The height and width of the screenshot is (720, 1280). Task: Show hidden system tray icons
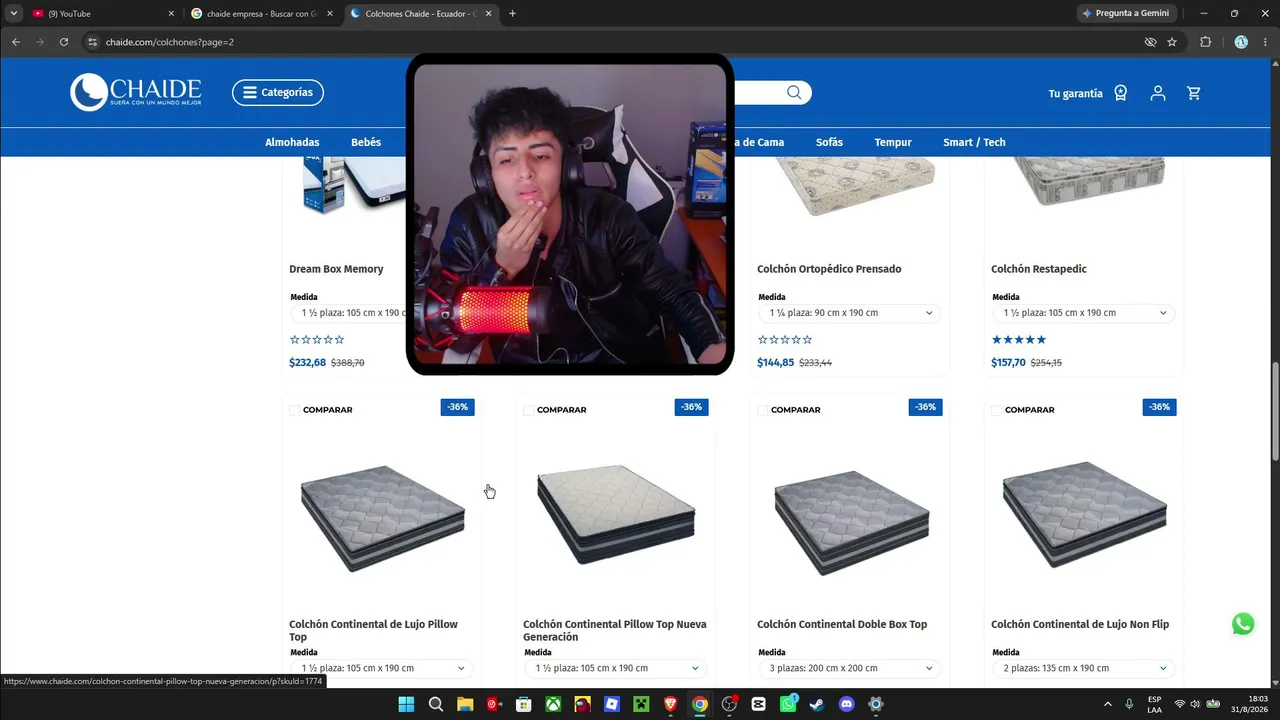point(1107,704)
